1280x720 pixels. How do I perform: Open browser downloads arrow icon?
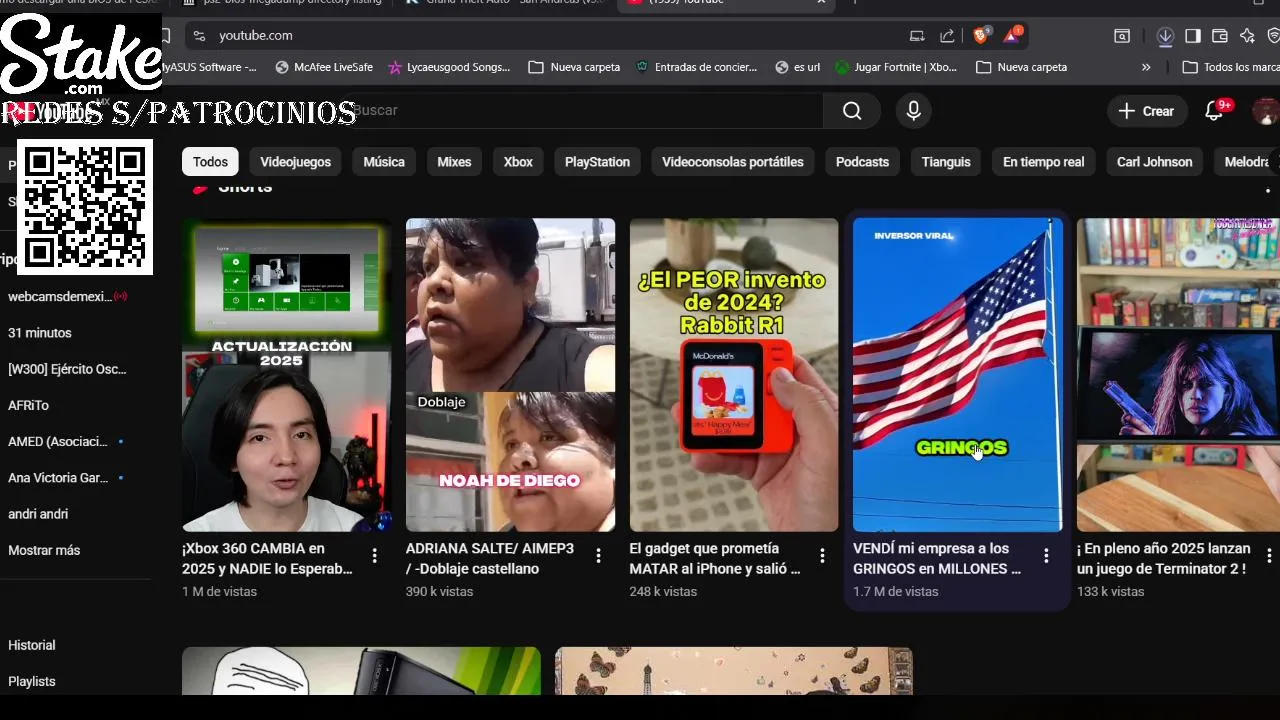tap(1165, 36)
